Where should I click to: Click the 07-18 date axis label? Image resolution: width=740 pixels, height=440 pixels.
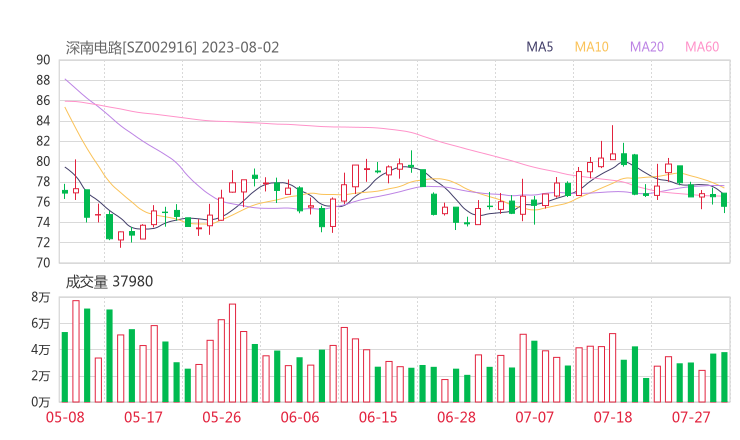tap(613, 417)
